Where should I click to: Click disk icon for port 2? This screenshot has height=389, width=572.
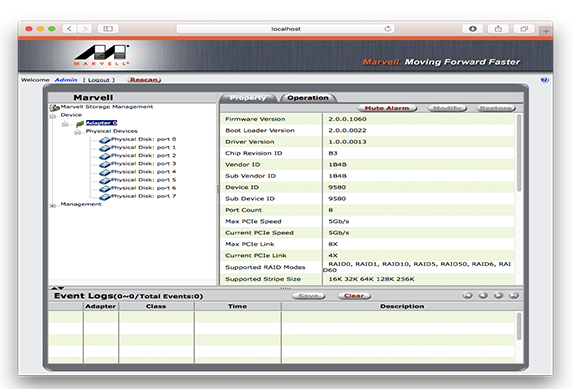pyautogui.click(x=105, y=156)
